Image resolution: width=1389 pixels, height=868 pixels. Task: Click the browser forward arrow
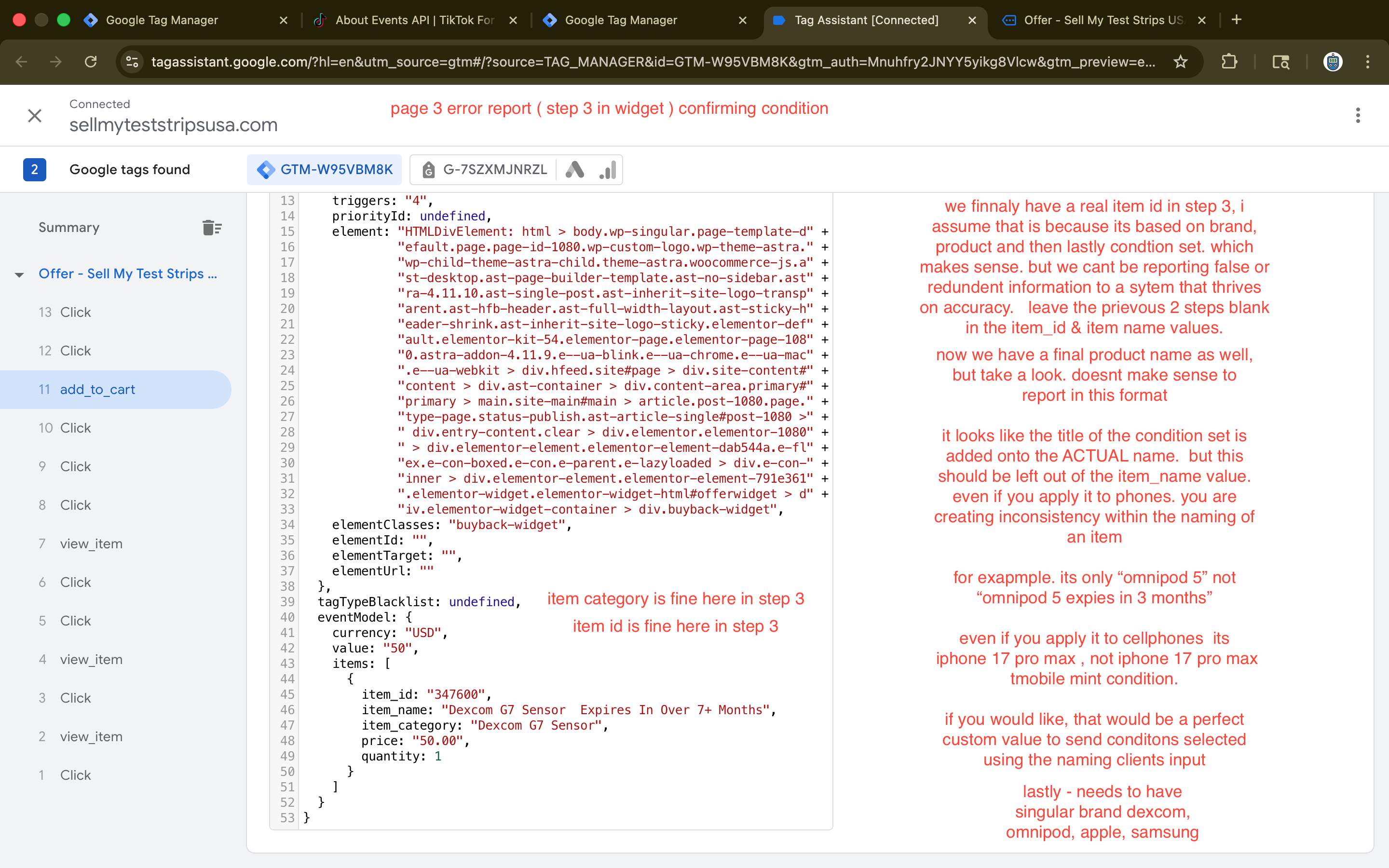tap(55, 61)
